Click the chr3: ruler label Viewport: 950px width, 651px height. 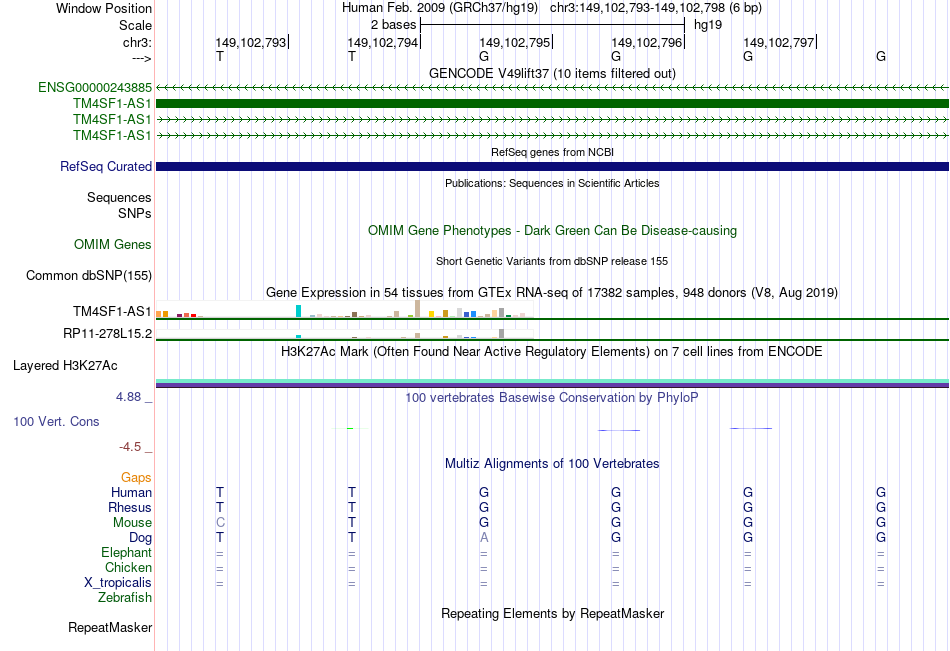137,42
